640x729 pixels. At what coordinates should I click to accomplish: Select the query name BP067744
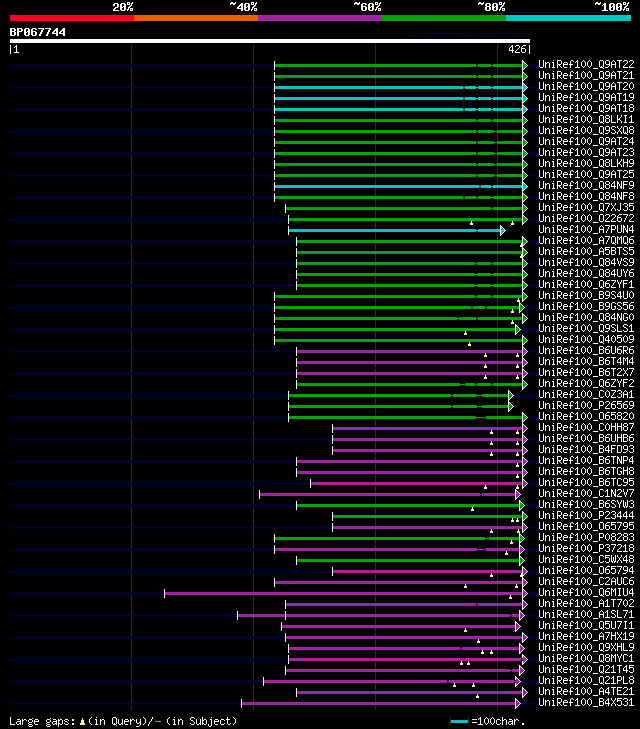pyautogui.click(x=38, y=32)
